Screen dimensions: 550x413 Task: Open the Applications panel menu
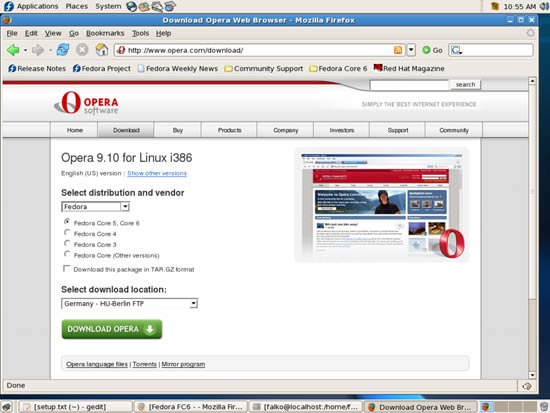click(38, 6)
